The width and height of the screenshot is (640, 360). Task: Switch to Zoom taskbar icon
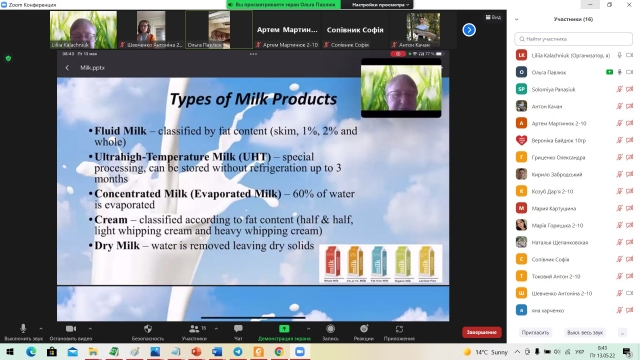point(300,351)
